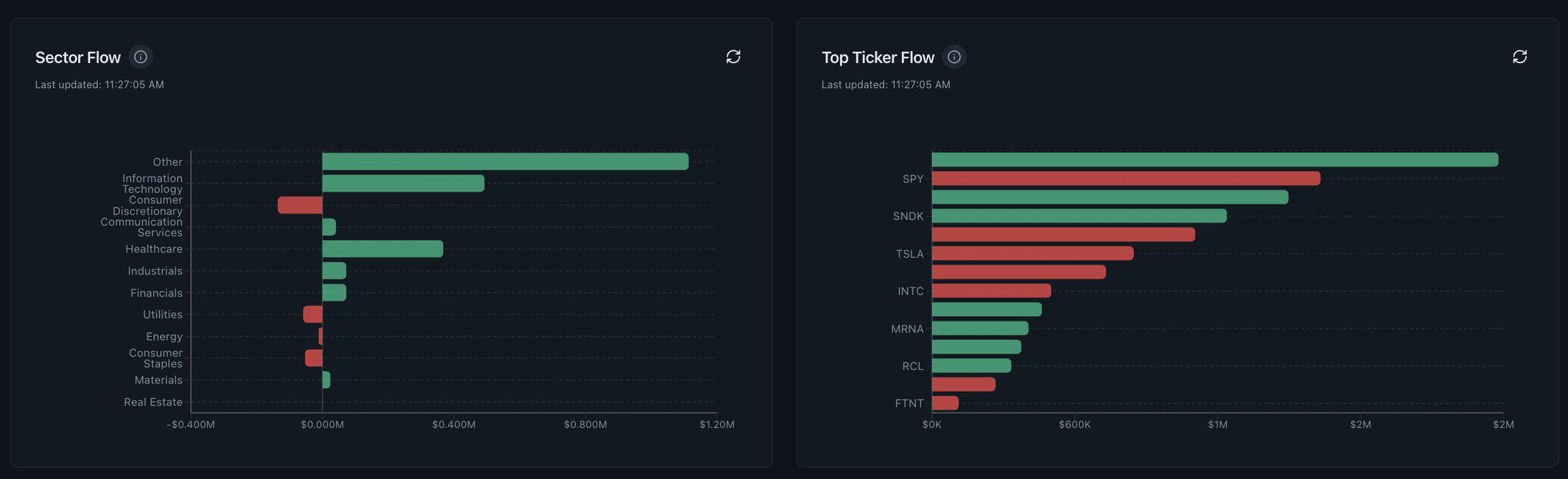
Task: Click the Sector Flow title
Action: (78, 57)
